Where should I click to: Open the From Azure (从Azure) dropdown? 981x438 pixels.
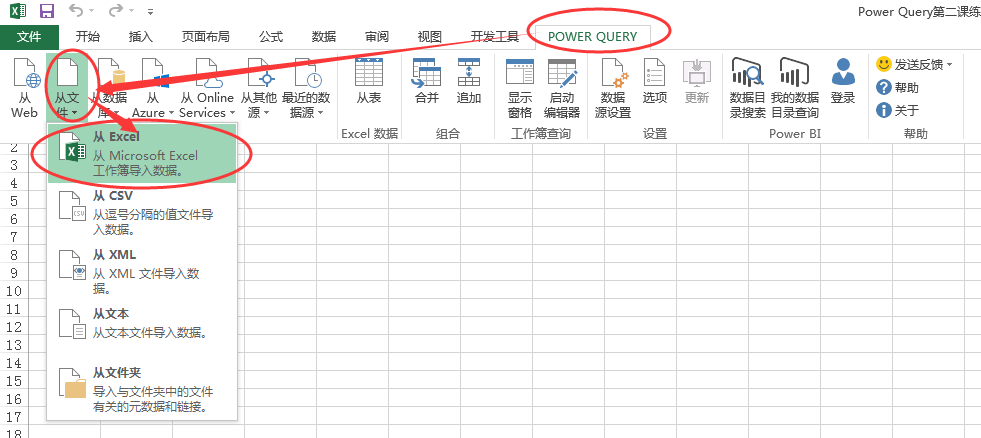(x=153, y=89)
